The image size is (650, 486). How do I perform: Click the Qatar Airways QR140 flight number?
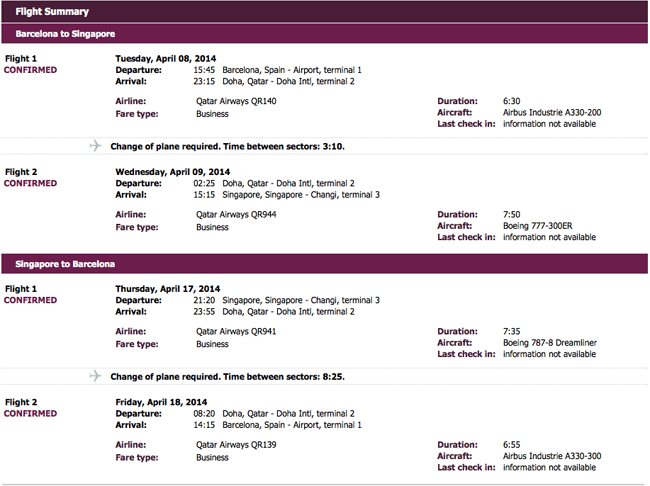(x=235, y=101)
